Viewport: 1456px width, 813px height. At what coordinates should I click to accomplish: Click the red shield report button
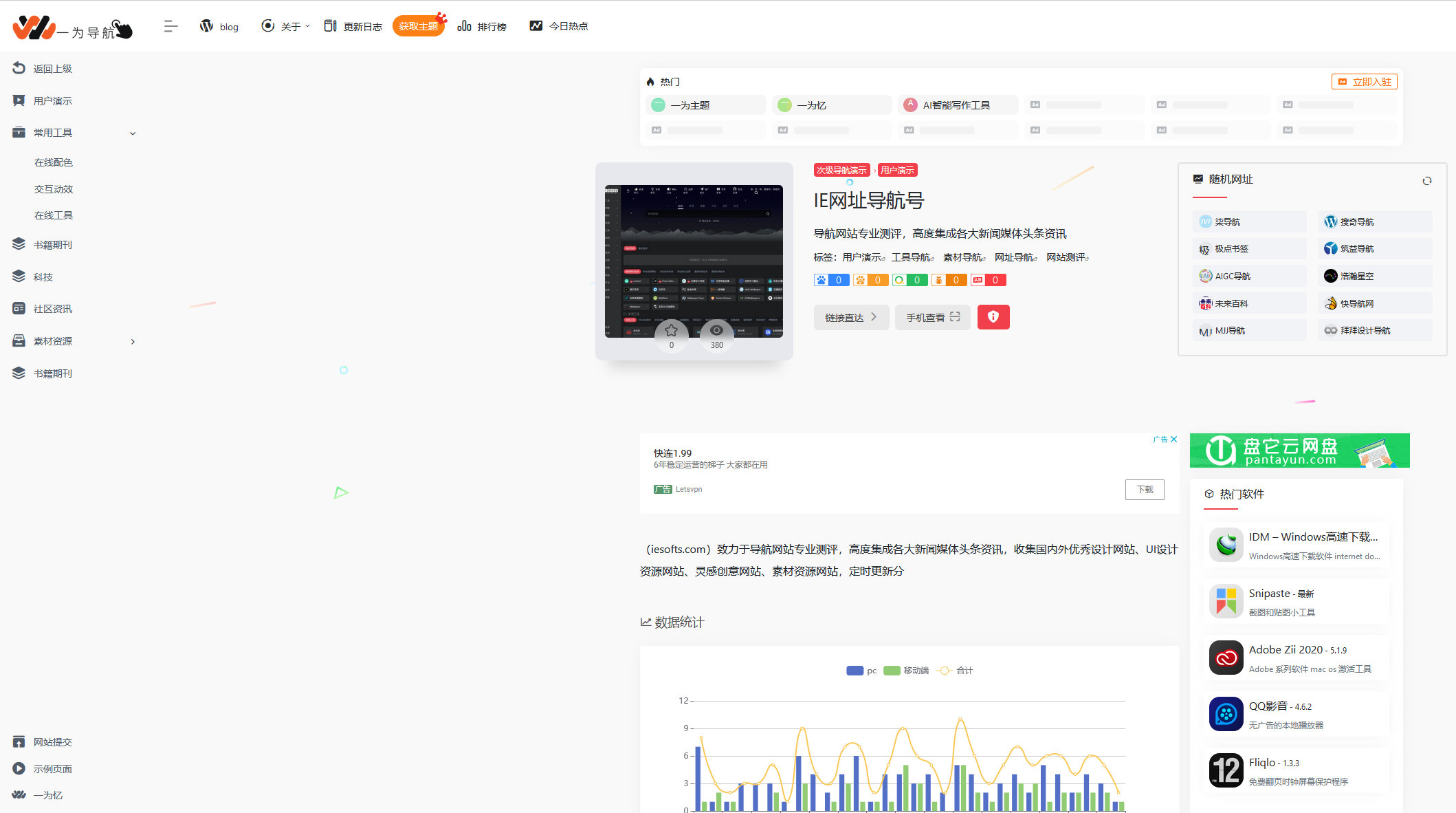[993, 317]
